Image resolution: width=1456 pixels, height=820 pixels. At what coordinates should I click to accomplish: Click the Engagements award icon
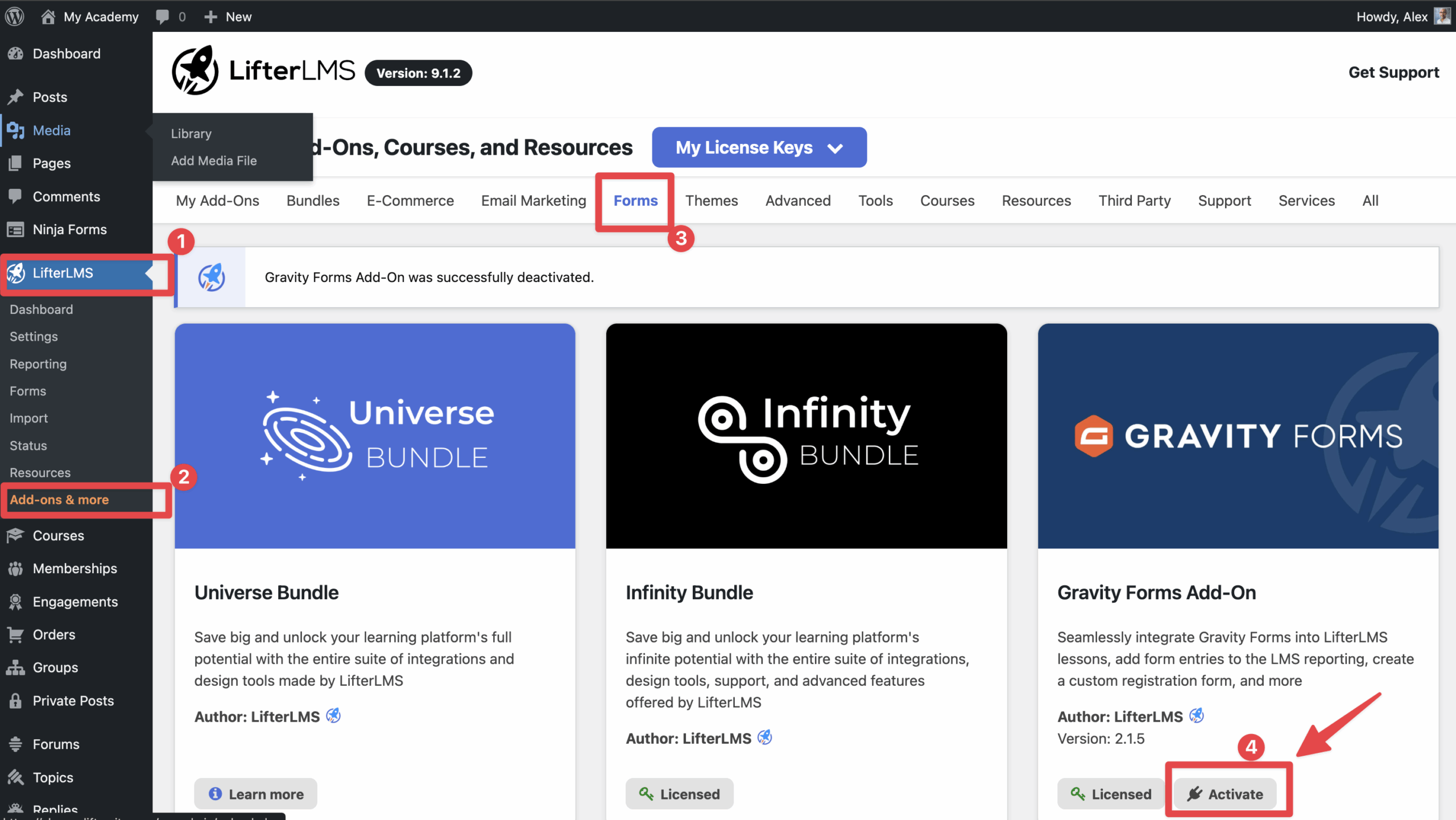coord(16,601)
